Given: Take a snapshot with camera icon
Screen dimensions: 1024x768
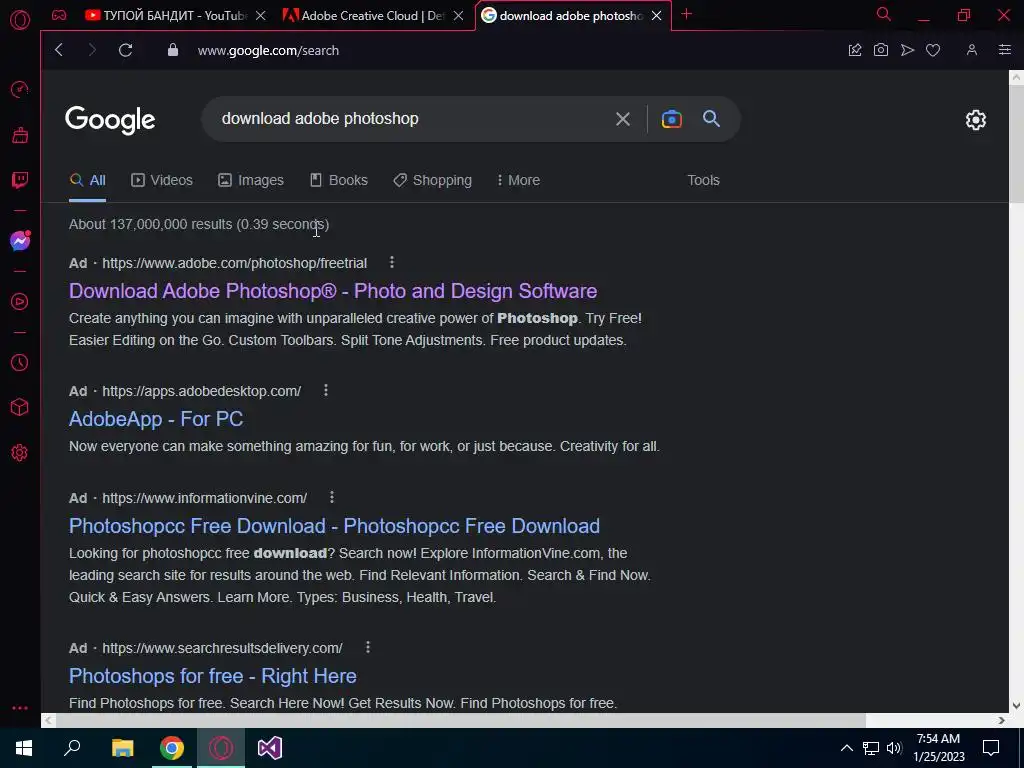Looking at the screenshot, I should [x=881, y=50].
